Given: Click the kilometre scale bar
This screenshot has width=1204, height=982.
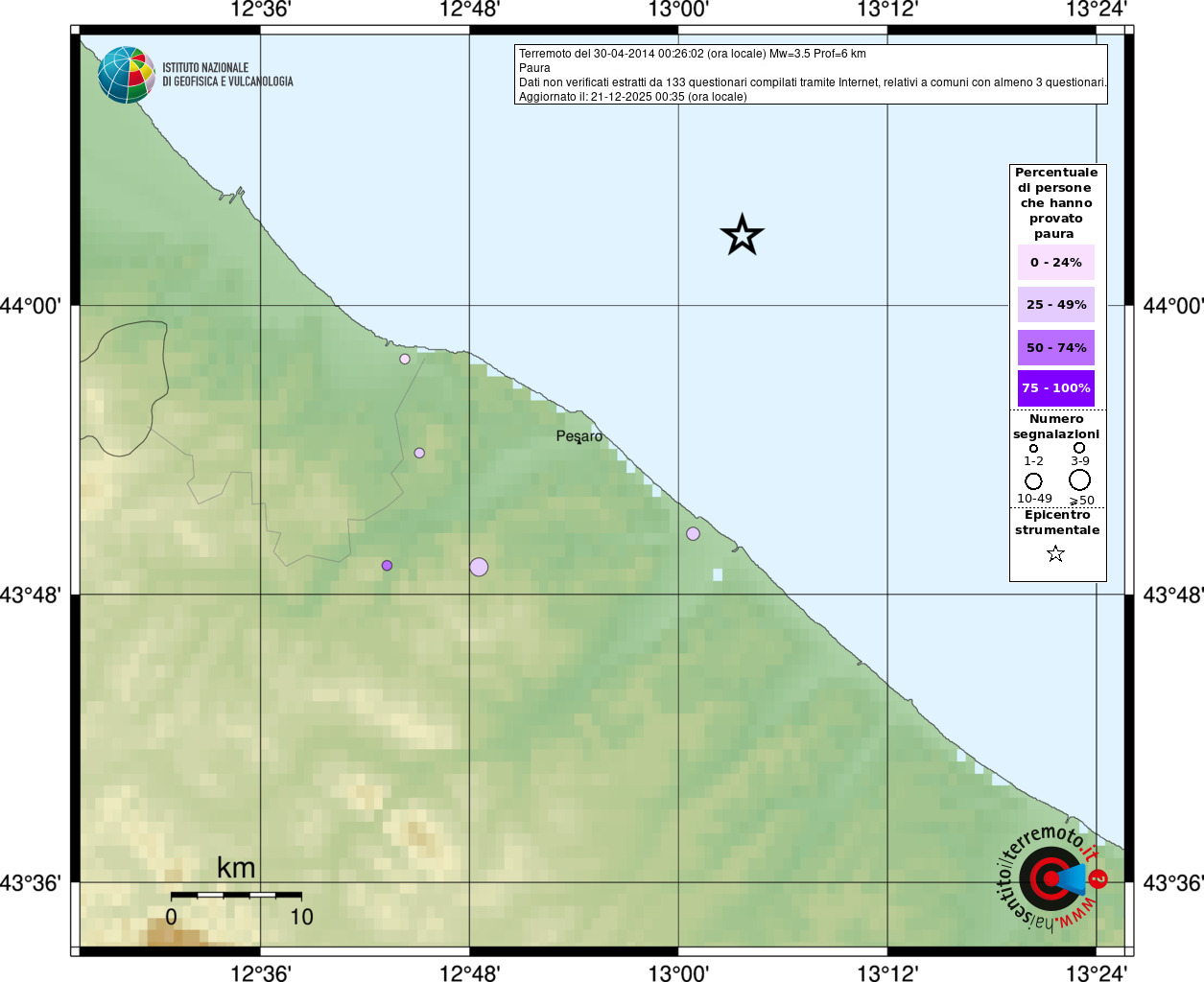Looking at the screenshot, I should click(236, 895).
